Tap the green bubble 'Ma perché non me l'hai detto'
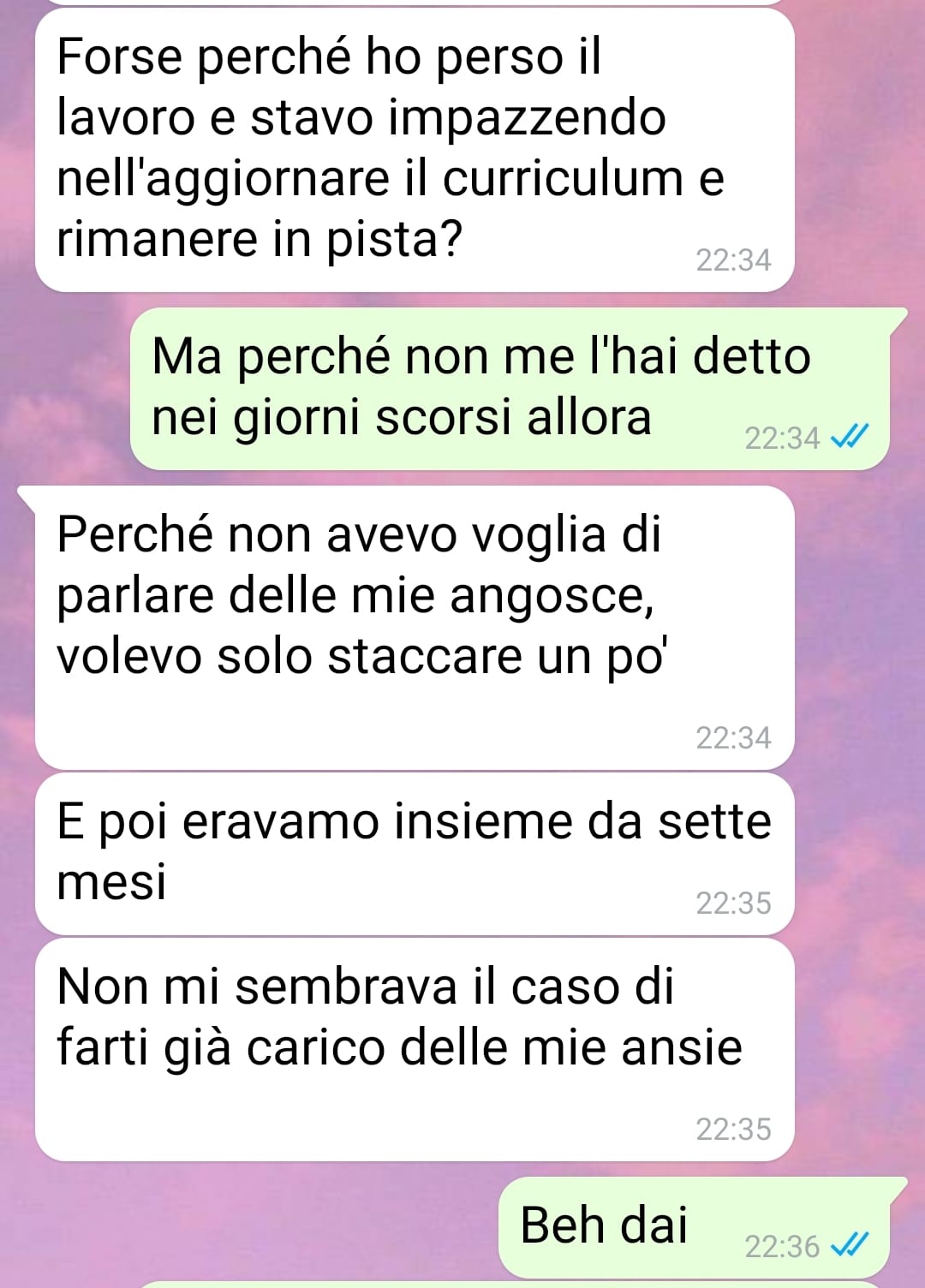 coord(510,388)
